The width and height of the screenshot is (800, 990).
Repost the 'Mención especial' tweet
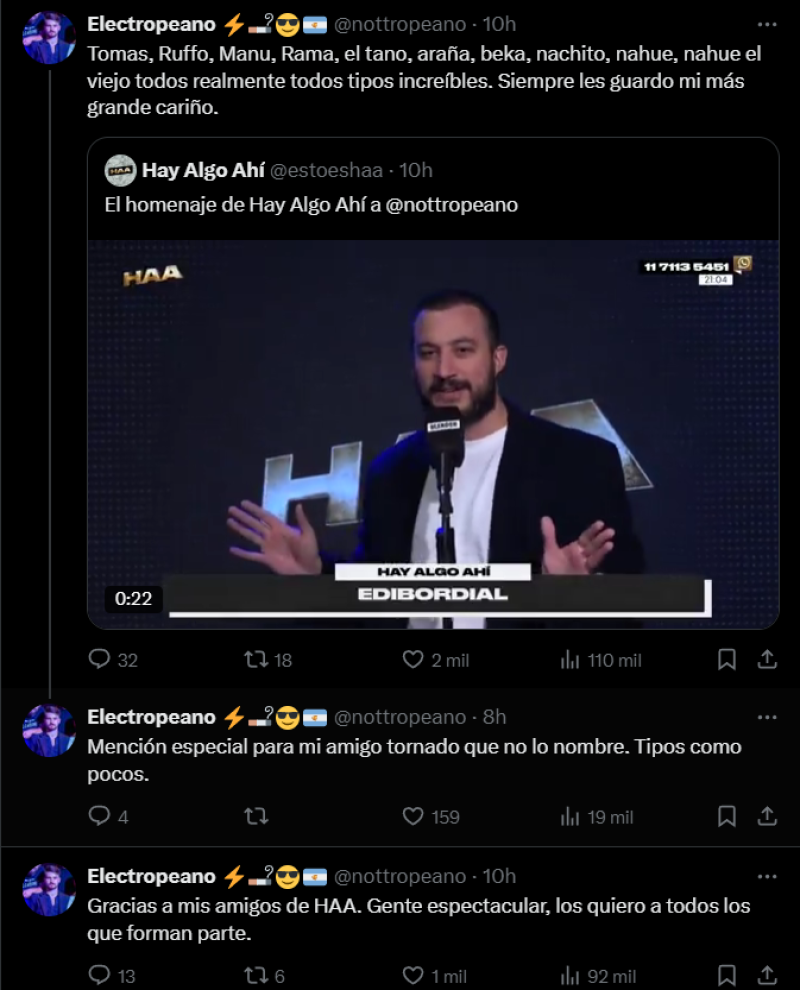click(x=256, y=817)
